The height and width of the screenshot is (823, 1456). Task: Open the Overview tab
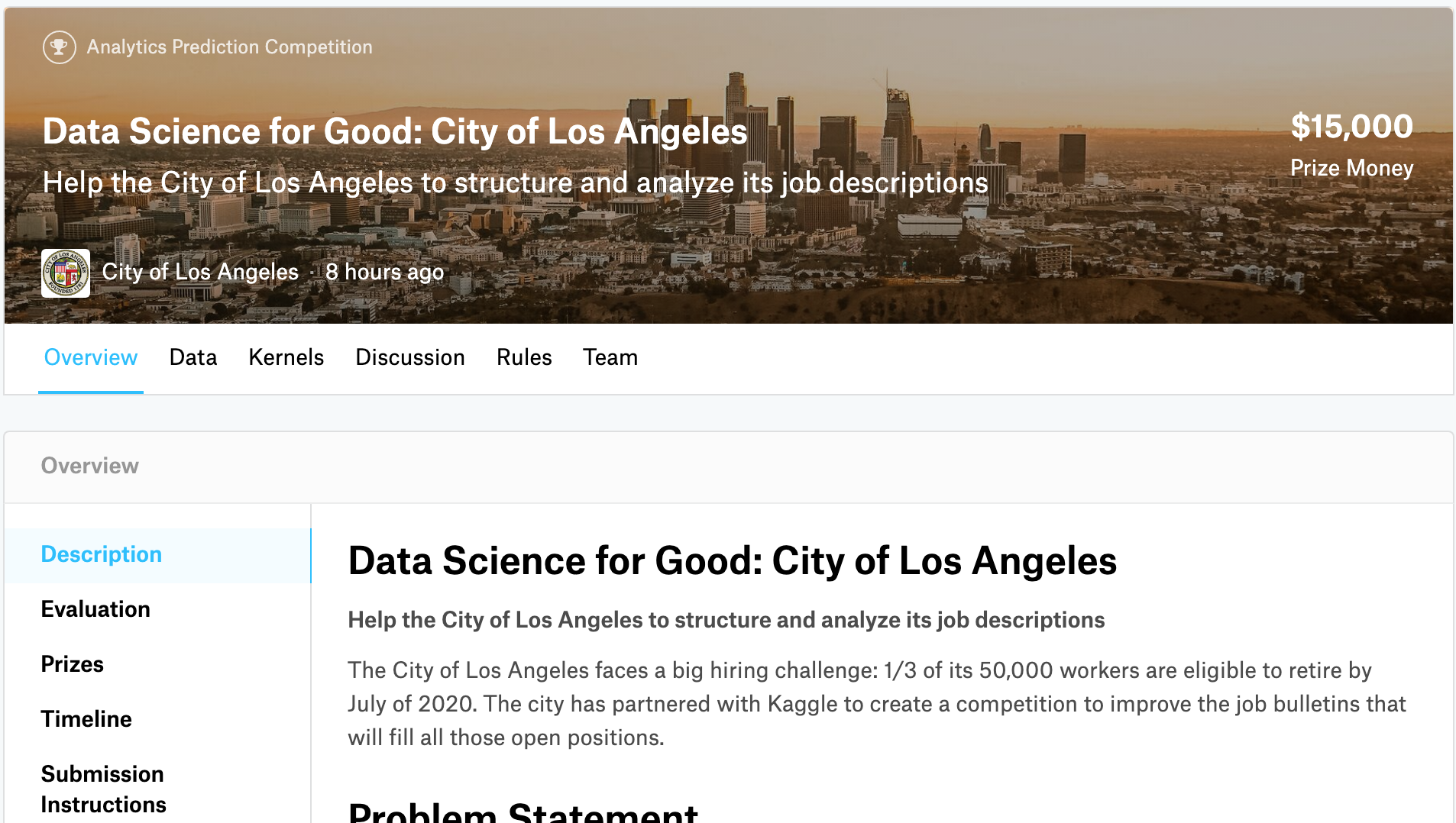(91, 357)
